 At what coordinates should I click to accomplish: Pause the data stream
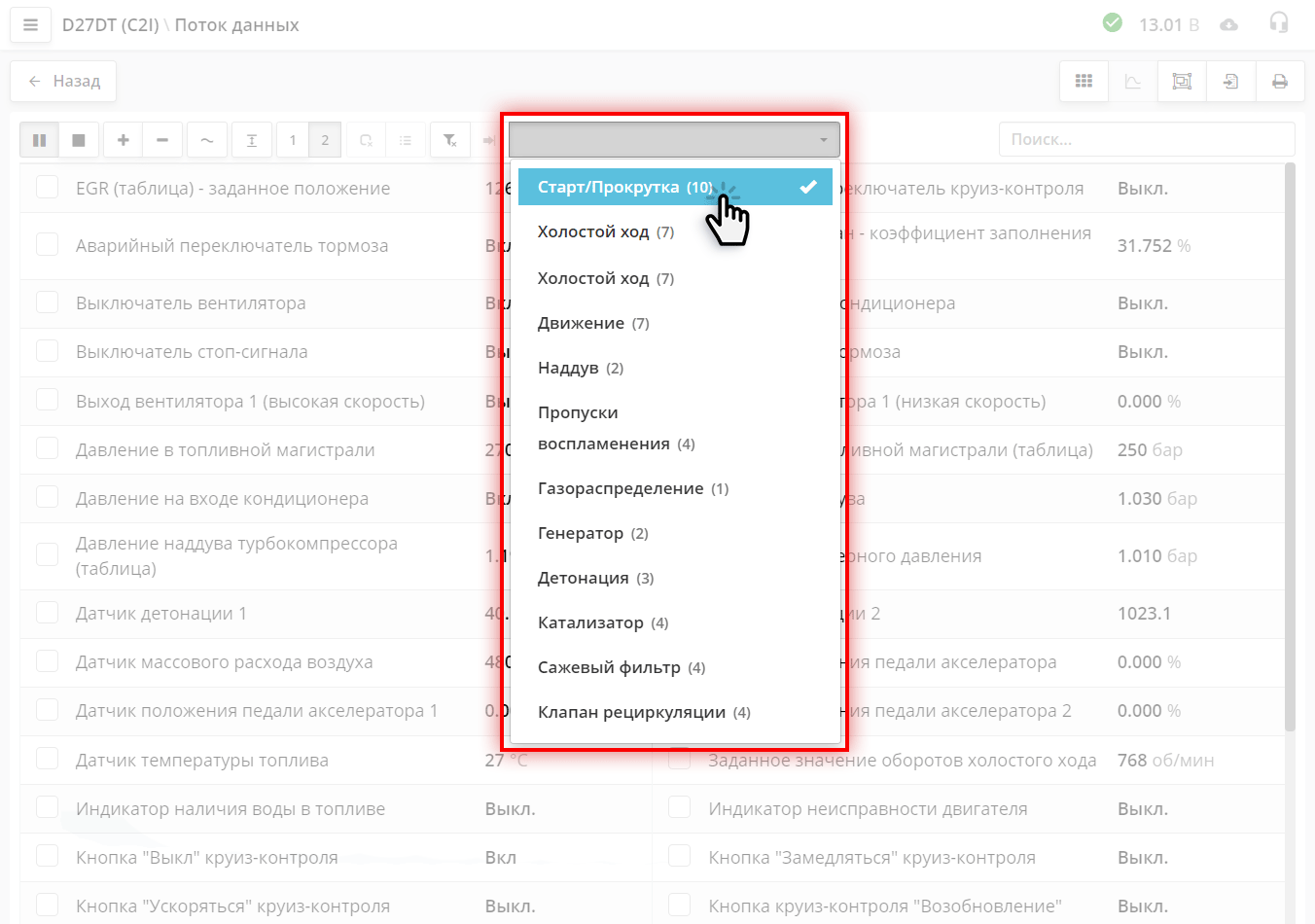39,140
